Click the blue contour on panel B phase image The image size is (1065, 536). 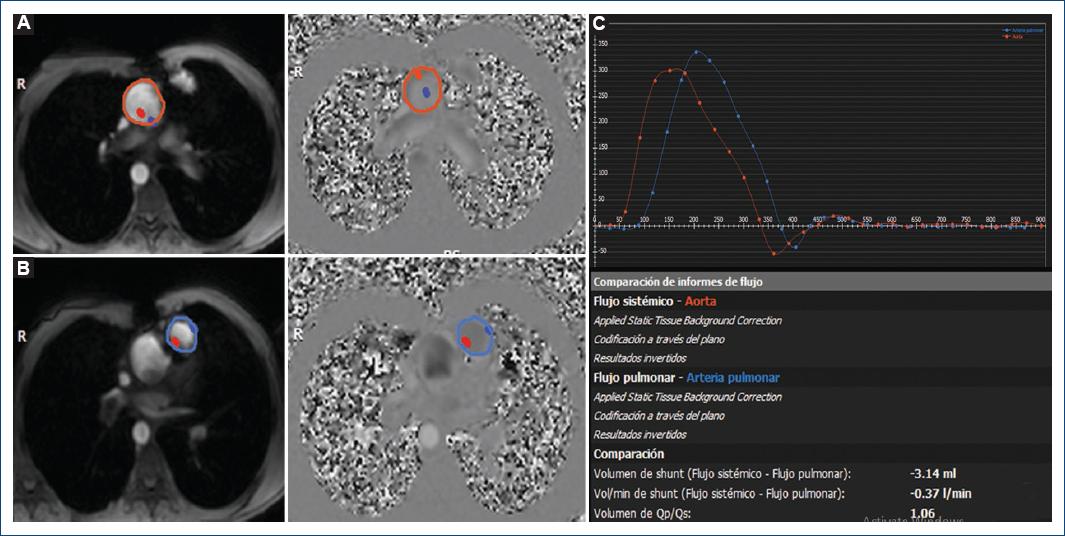click(459, 336)
